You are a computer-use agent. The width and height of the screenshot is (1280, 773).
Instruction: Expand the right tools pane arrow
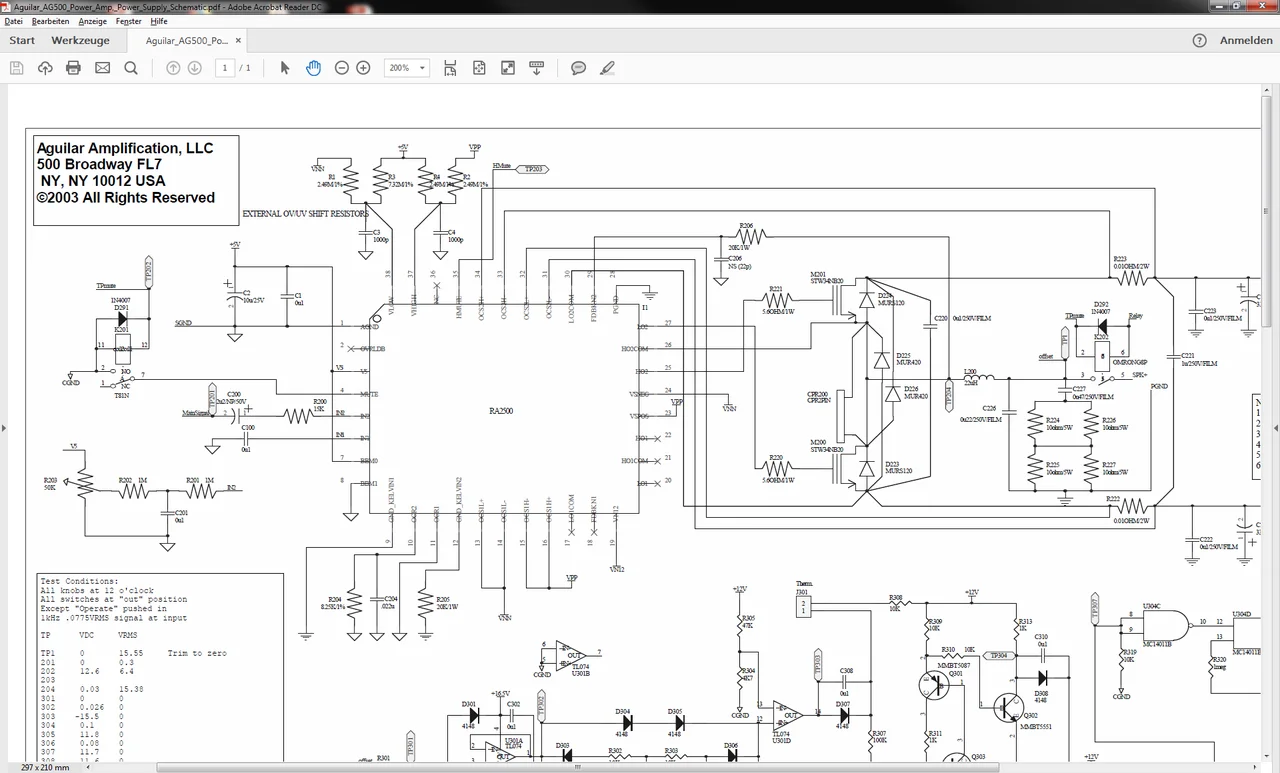[x=1275, y=428]
